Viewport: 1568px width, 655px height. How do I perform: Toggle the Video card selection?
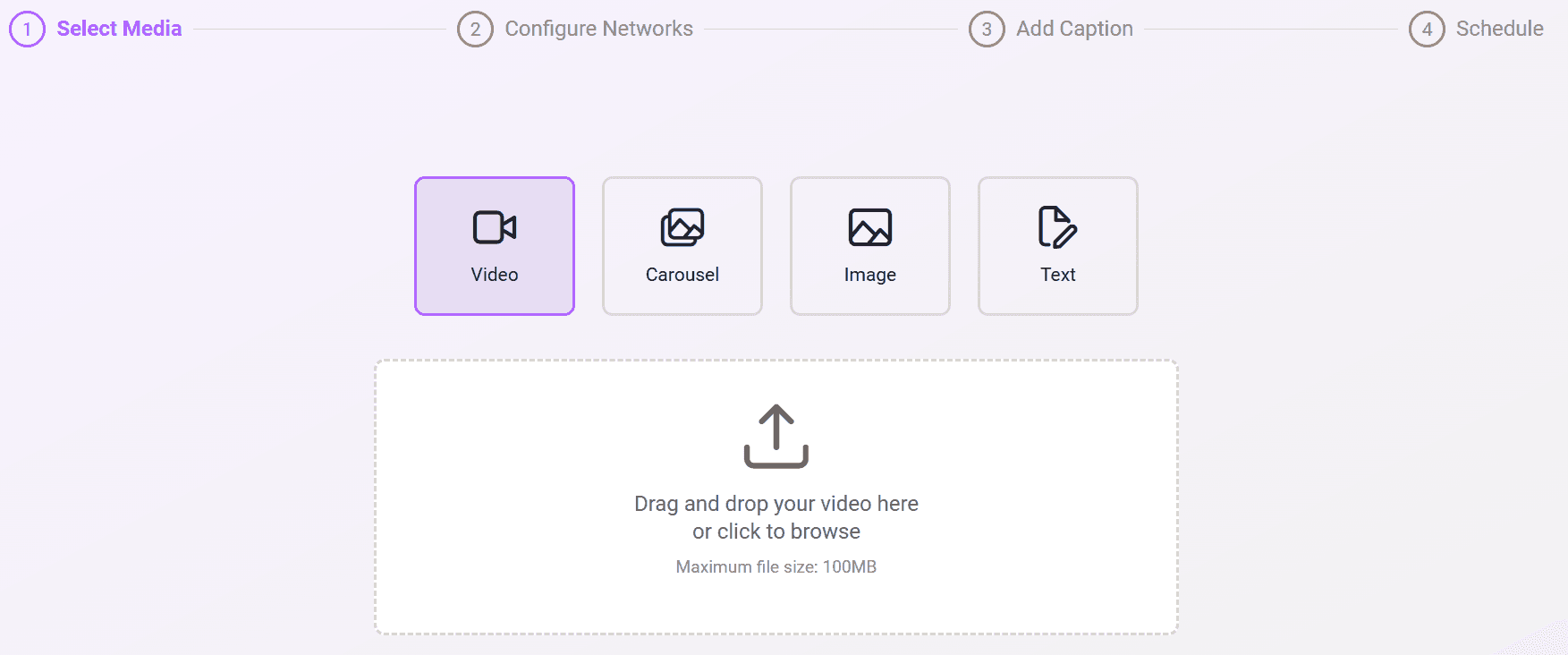pos(494,246)
